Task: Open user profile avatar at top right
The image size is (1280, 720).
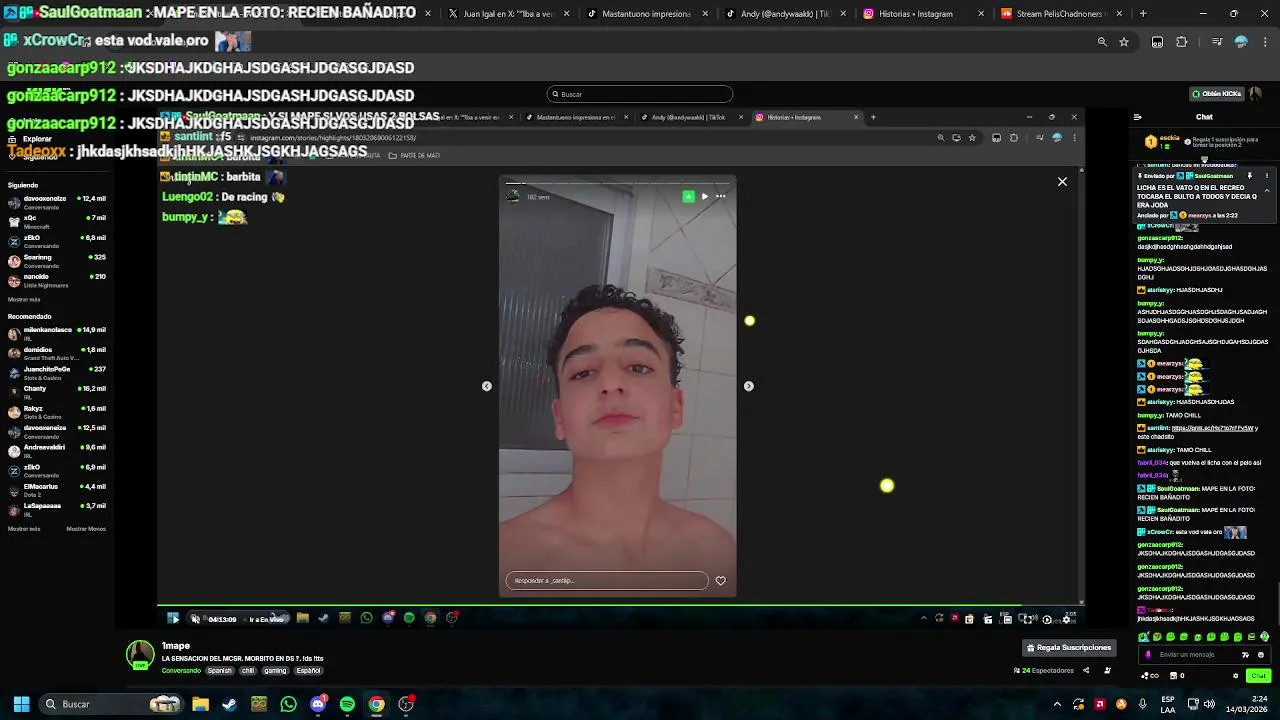Action: [x=1255, y=94]
